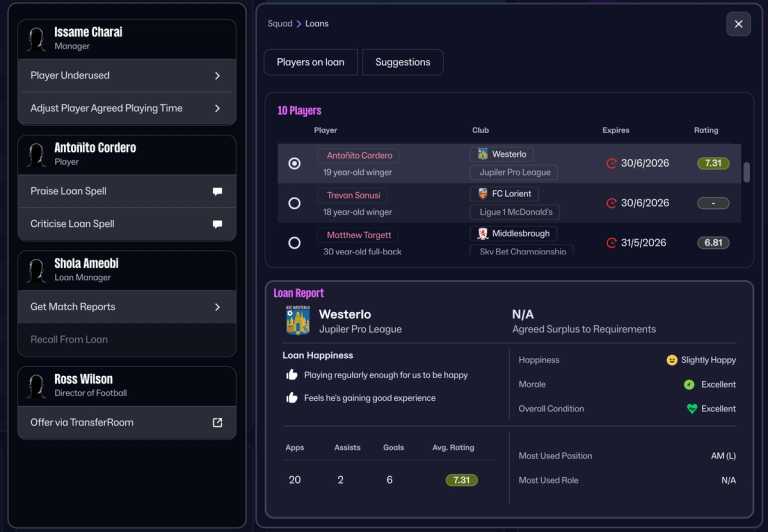Screen dimensions: 768x532
Task: Click Agreed Surplus to Requirements text
Action: click(x=584, y=329)
